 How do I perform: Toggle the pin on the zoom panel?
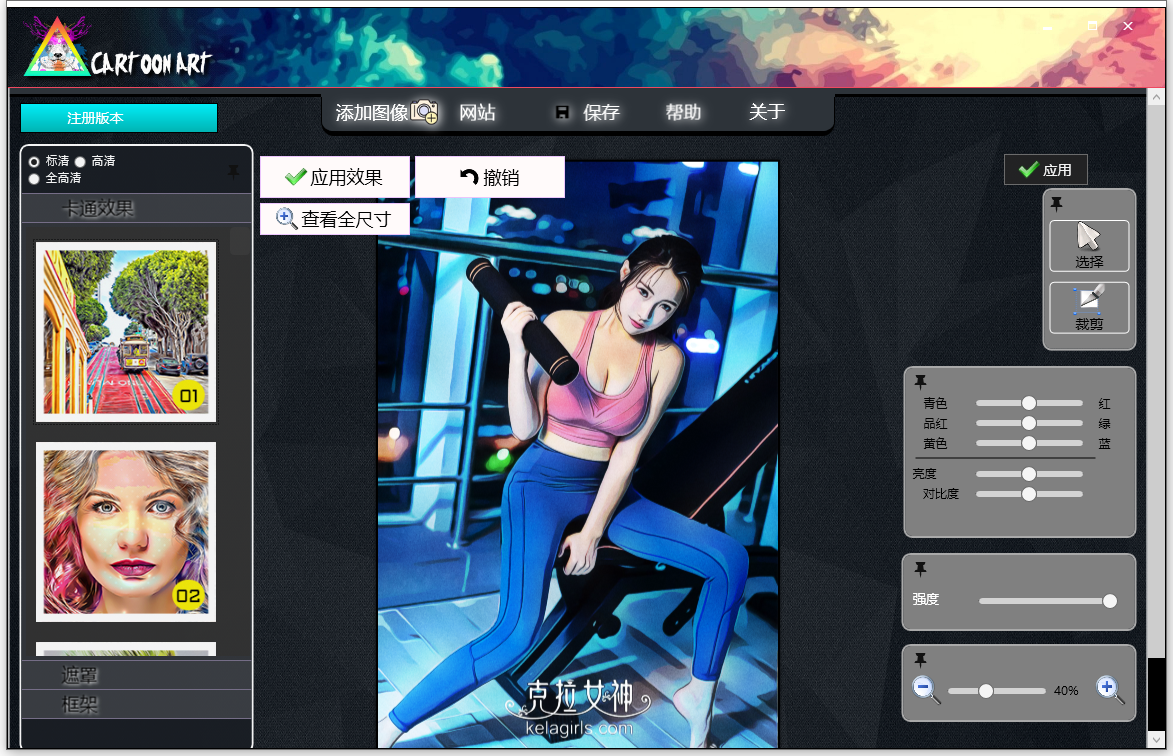(920, 660)
